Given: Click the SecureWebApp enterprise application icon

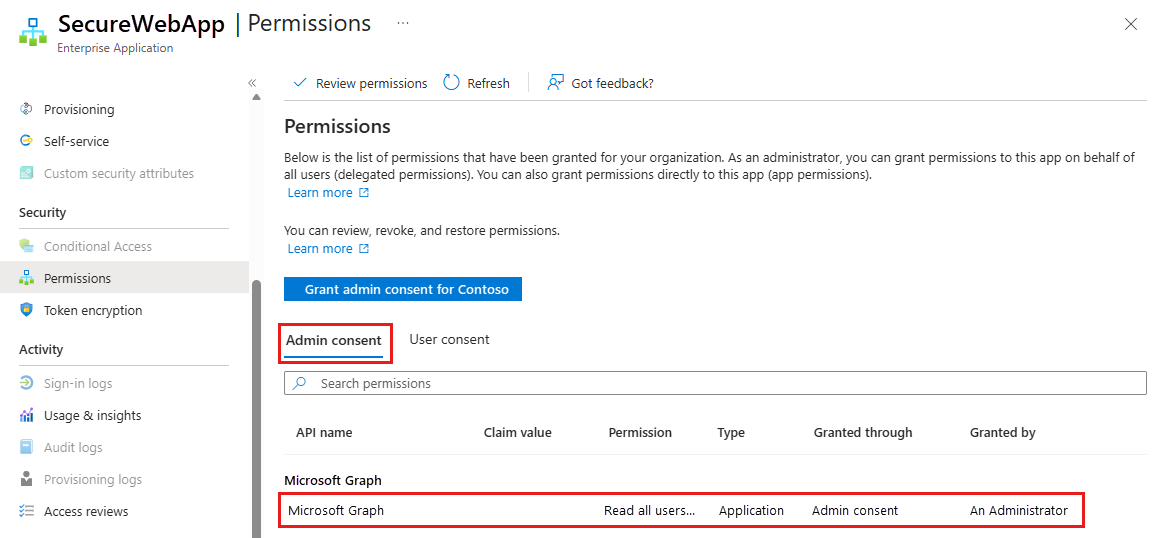Looking at the screenshot, I should pos(33,33).
